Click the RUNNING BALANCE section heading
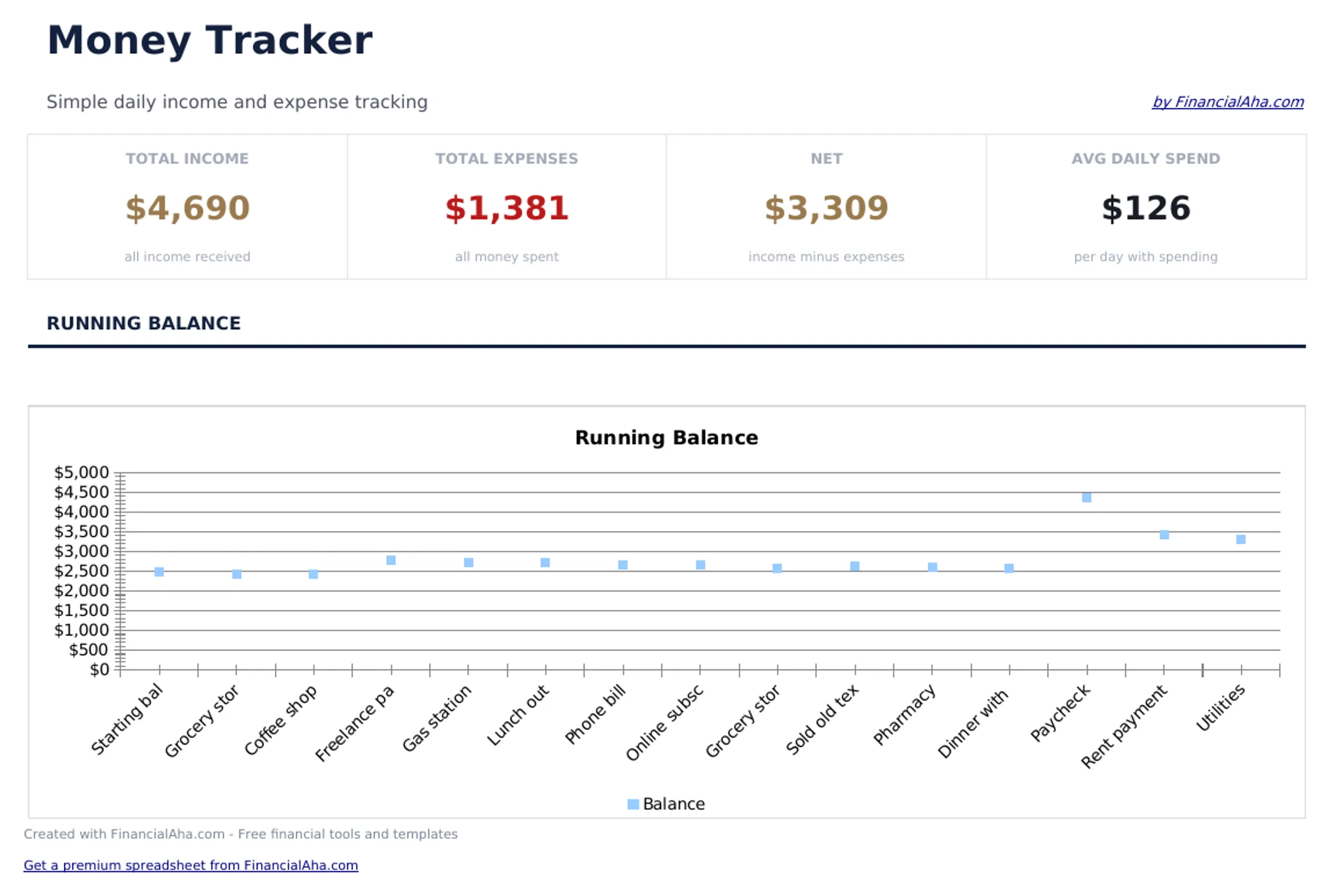This screenshot has height=896, width=1330. click(x=144, y=323)
